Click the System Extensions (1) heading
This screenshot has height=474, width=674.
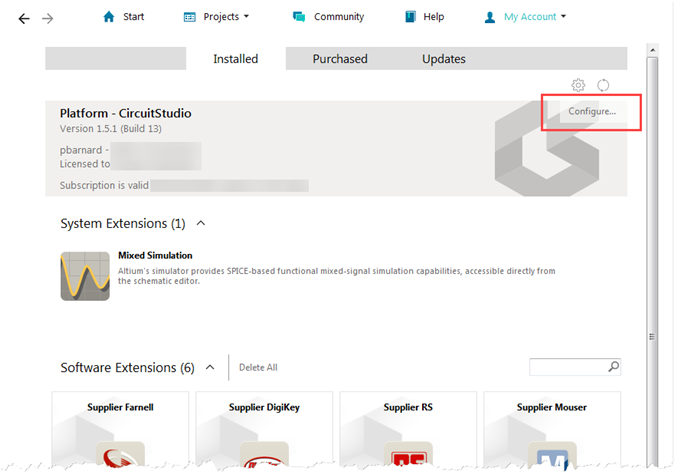(x=123, y=223)
